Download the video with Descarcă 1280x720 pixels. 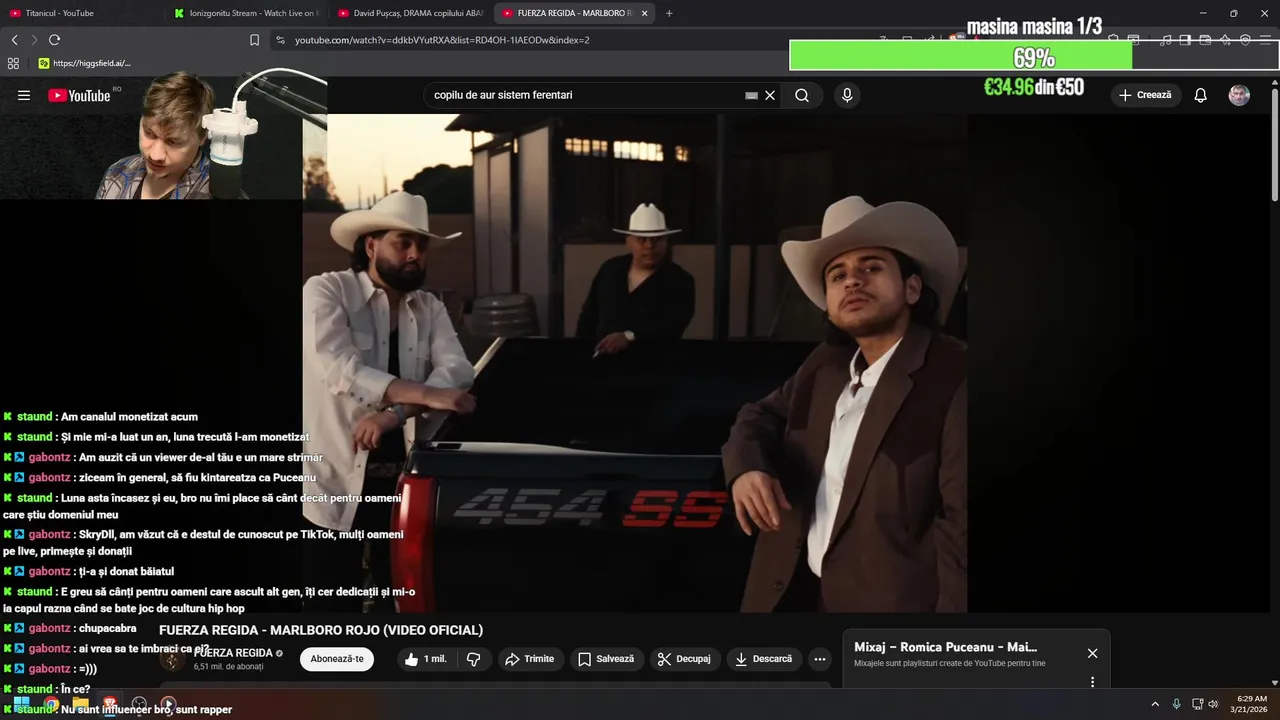coord(763,659)
